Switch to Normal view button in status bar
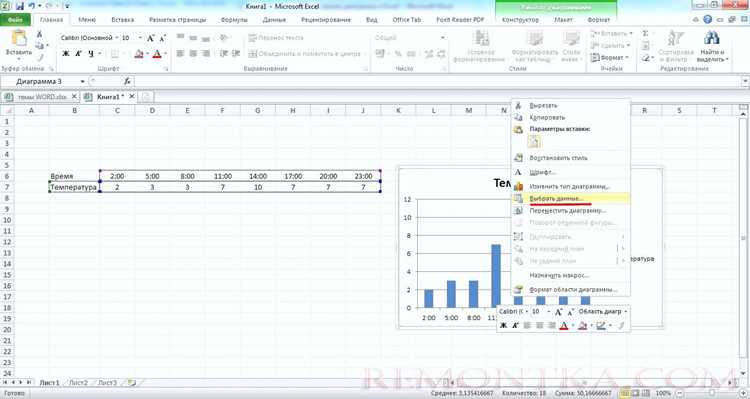Viewport: 750px width, 399px height. (x=625, y=393)
